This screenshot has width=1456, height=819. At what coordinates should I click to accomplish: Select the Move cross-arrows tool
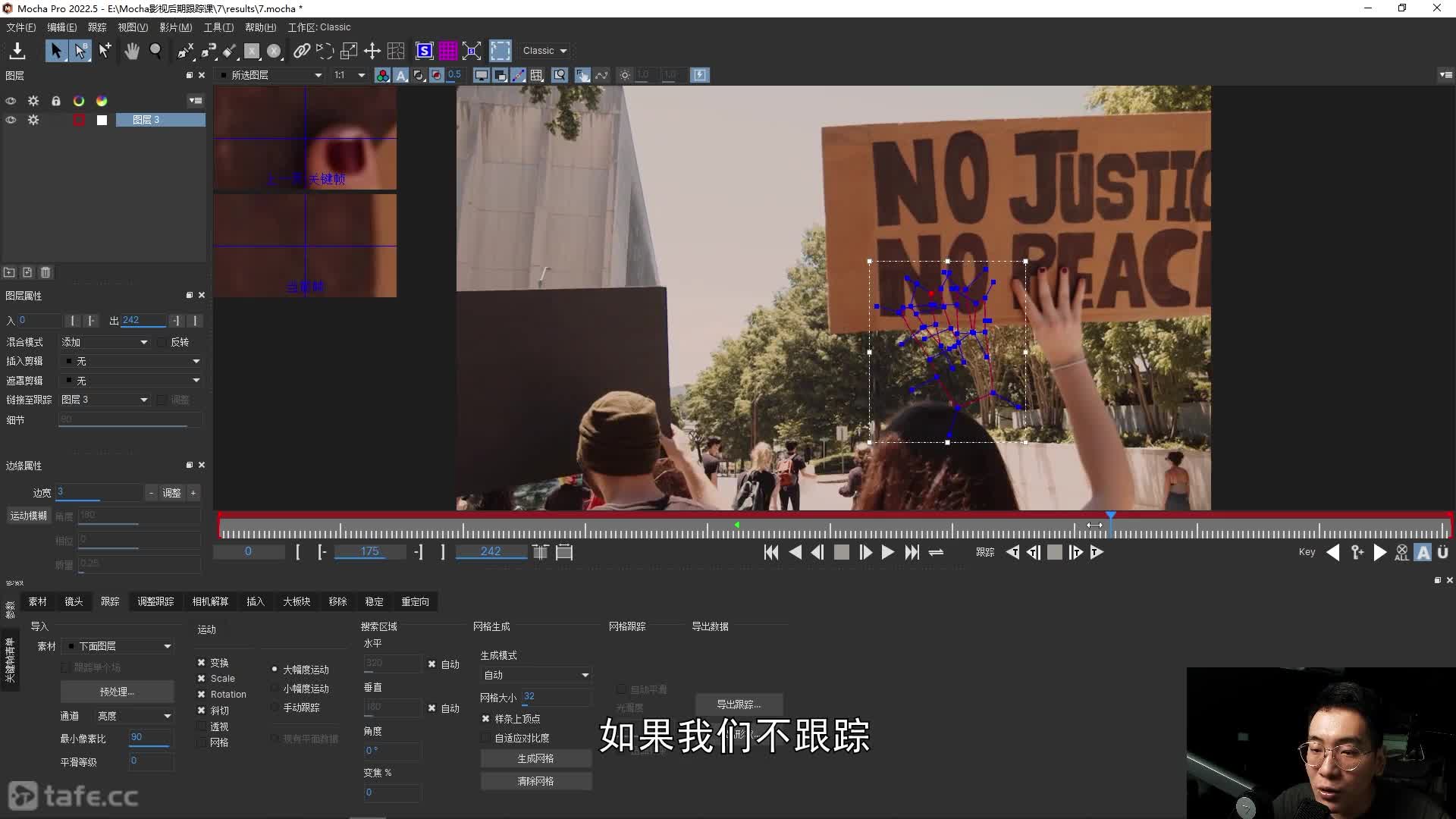(372, 51)
